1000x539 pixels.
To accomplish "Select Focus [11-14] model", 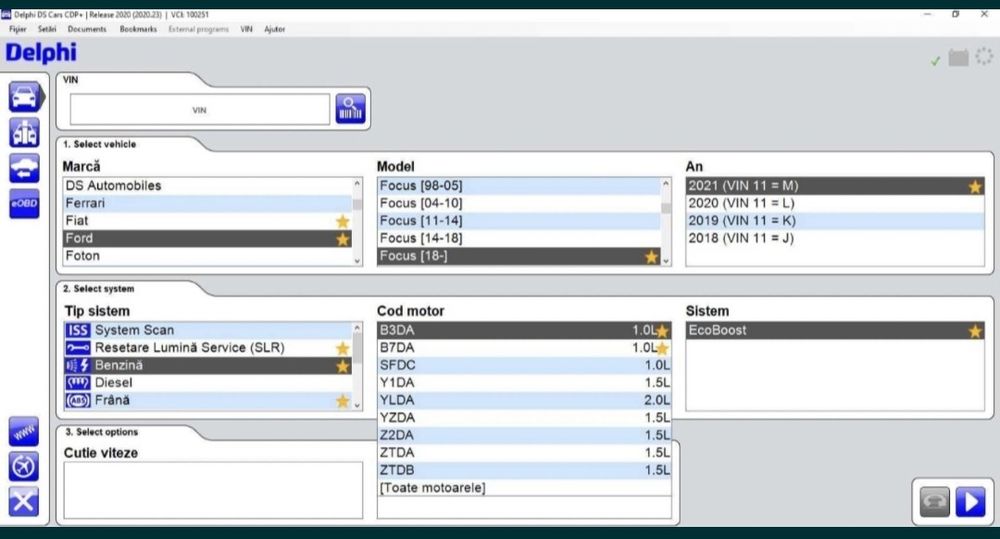I will (519, 221).
